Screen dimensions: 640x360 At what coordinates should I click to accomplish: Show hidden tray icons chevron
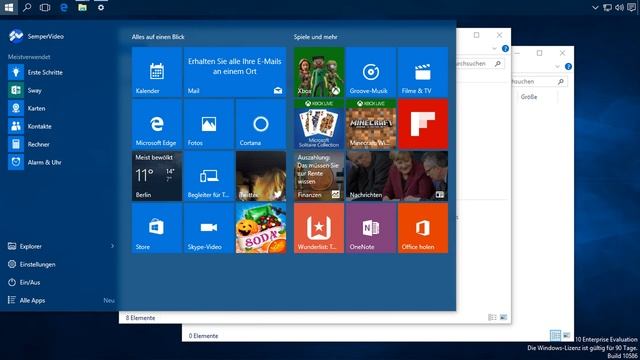[595, 7]
